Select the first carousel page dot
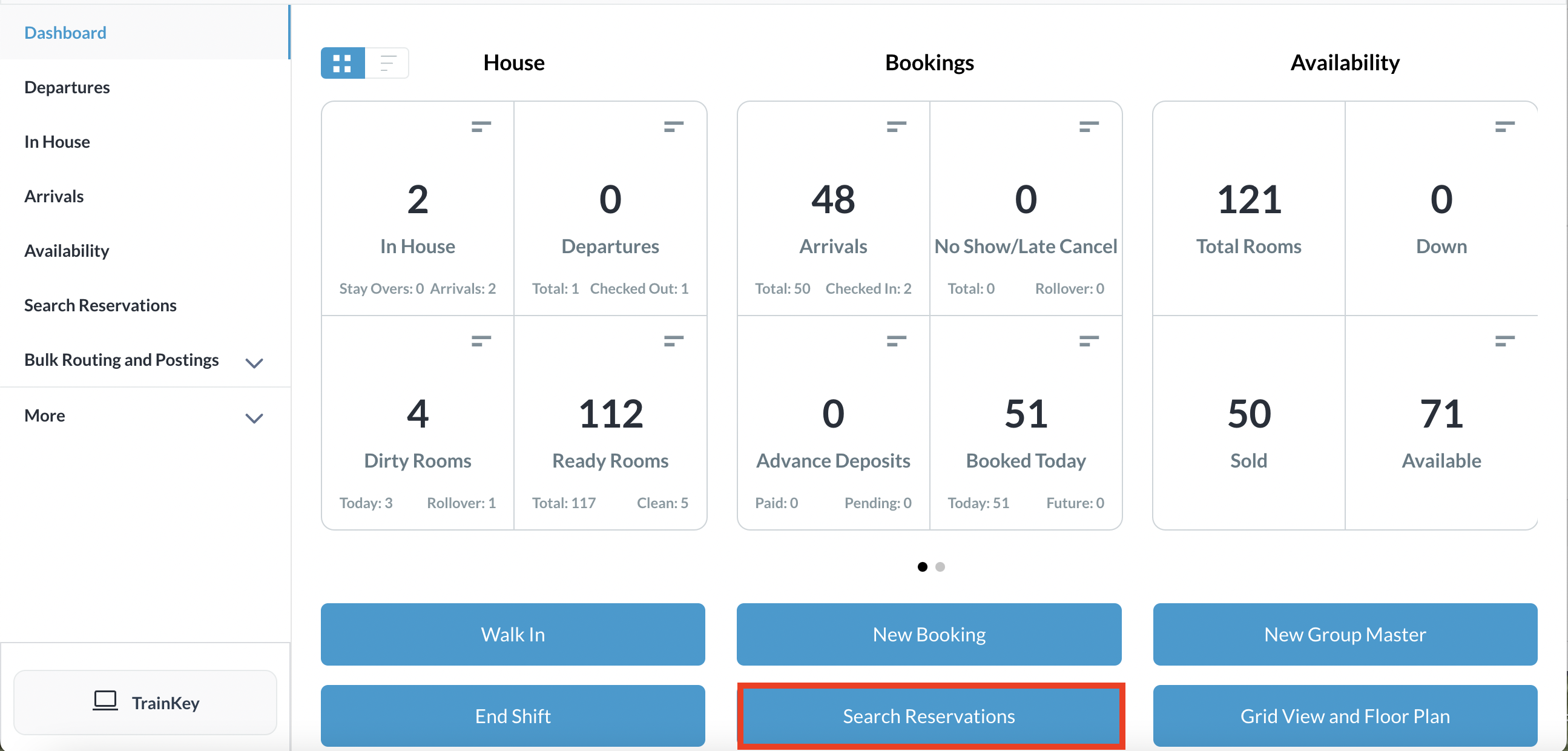Screen dimensions: 1568x751 pos(921,566)
